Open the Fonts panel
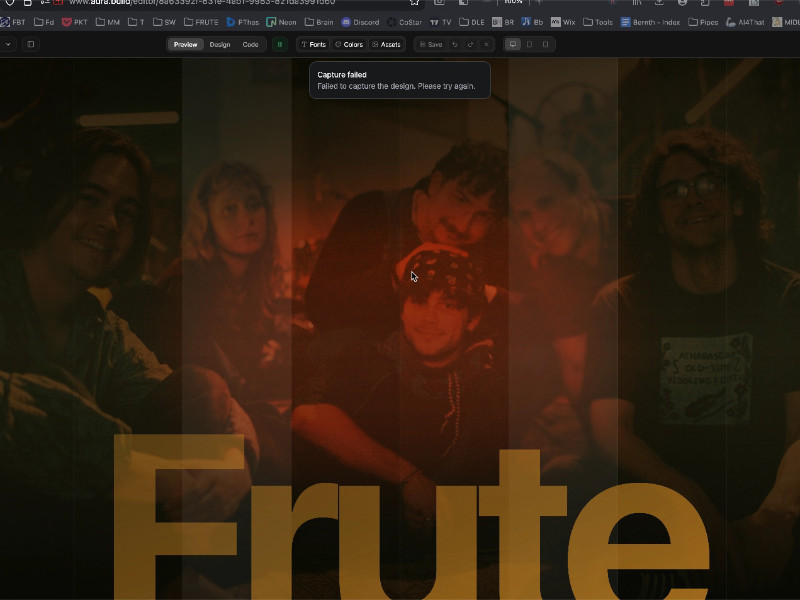The image size is (800, 600). (314, 44)
